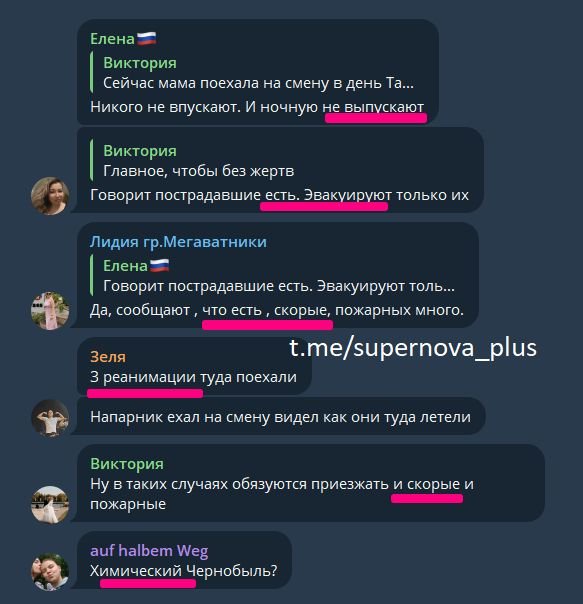Select message 'Напарник ехал на смену'

coord(280,417)
